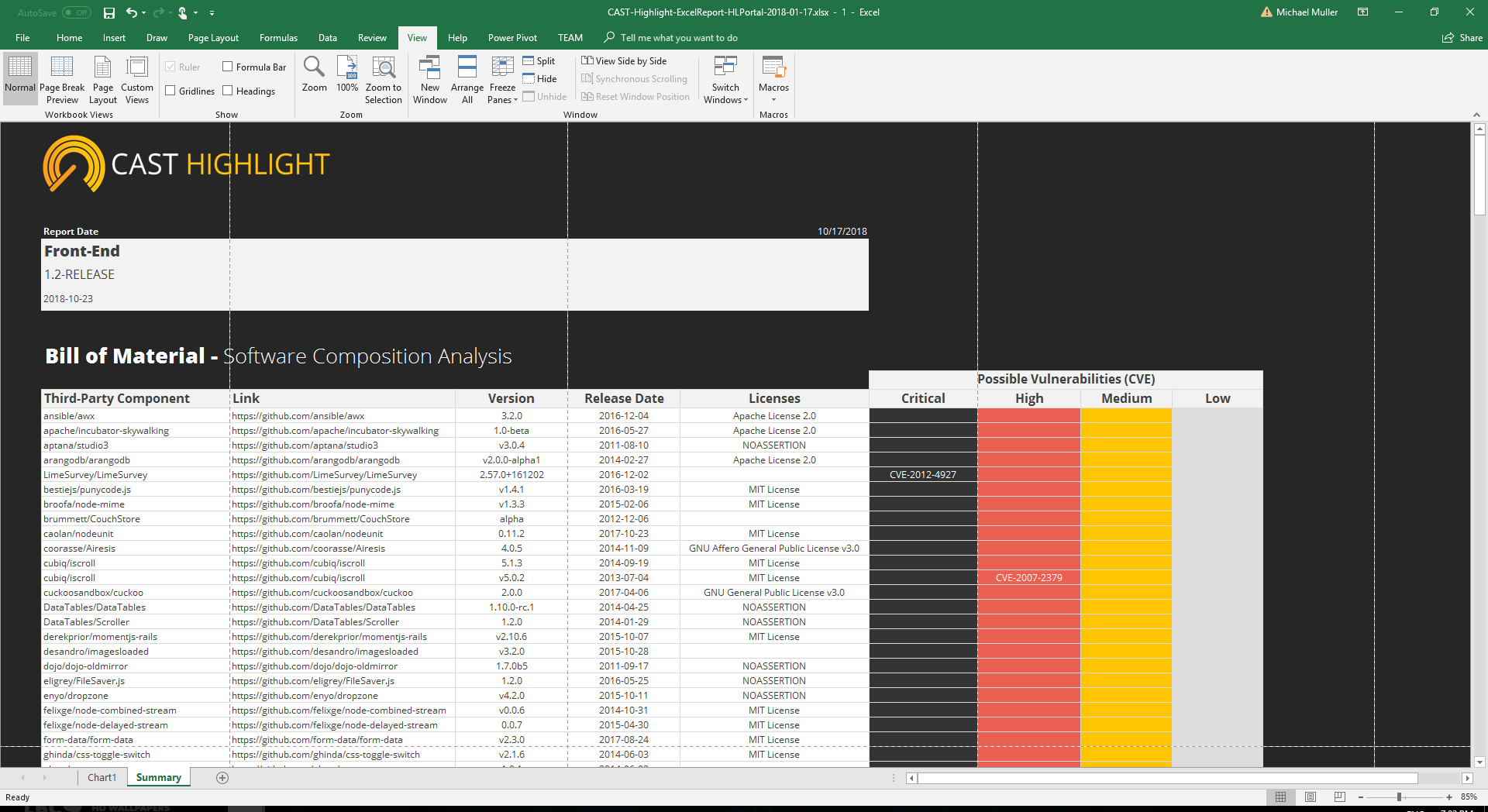
Task: Click the Share button
Action: [1462, 38]
